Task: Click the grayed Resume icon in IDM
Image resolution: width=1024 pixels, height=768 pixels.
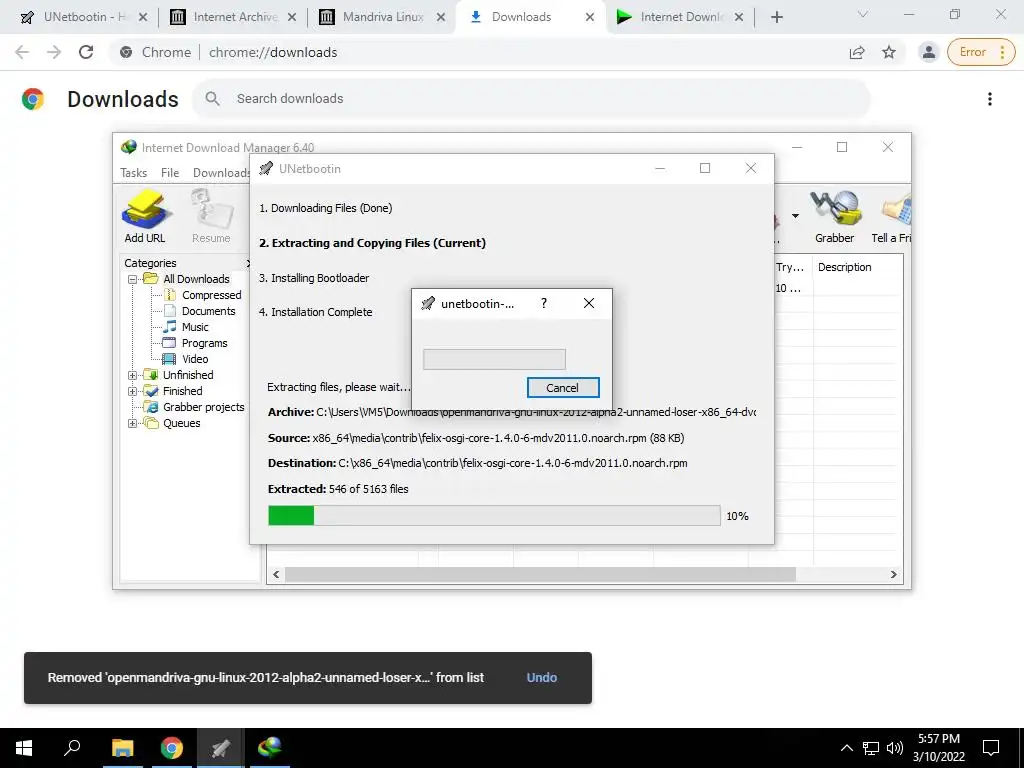Action: [x=211, y=216]
